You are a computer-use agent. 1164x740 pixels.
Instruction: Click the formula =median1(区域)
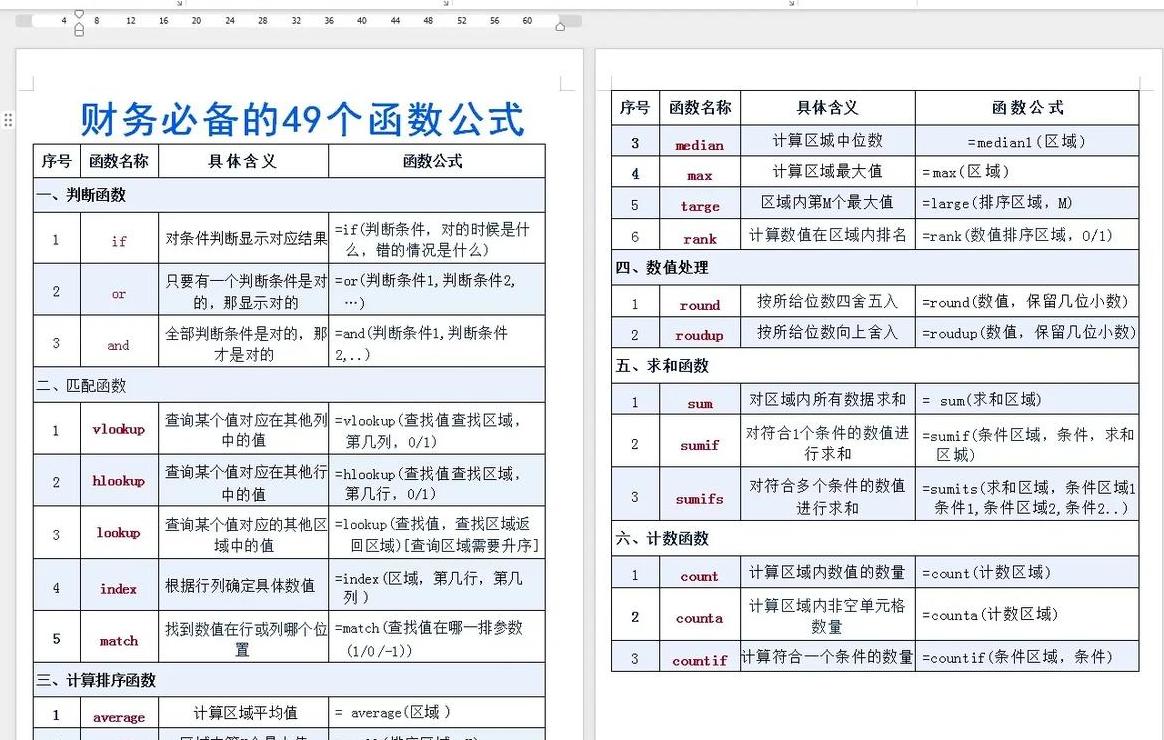[1027, 141]
